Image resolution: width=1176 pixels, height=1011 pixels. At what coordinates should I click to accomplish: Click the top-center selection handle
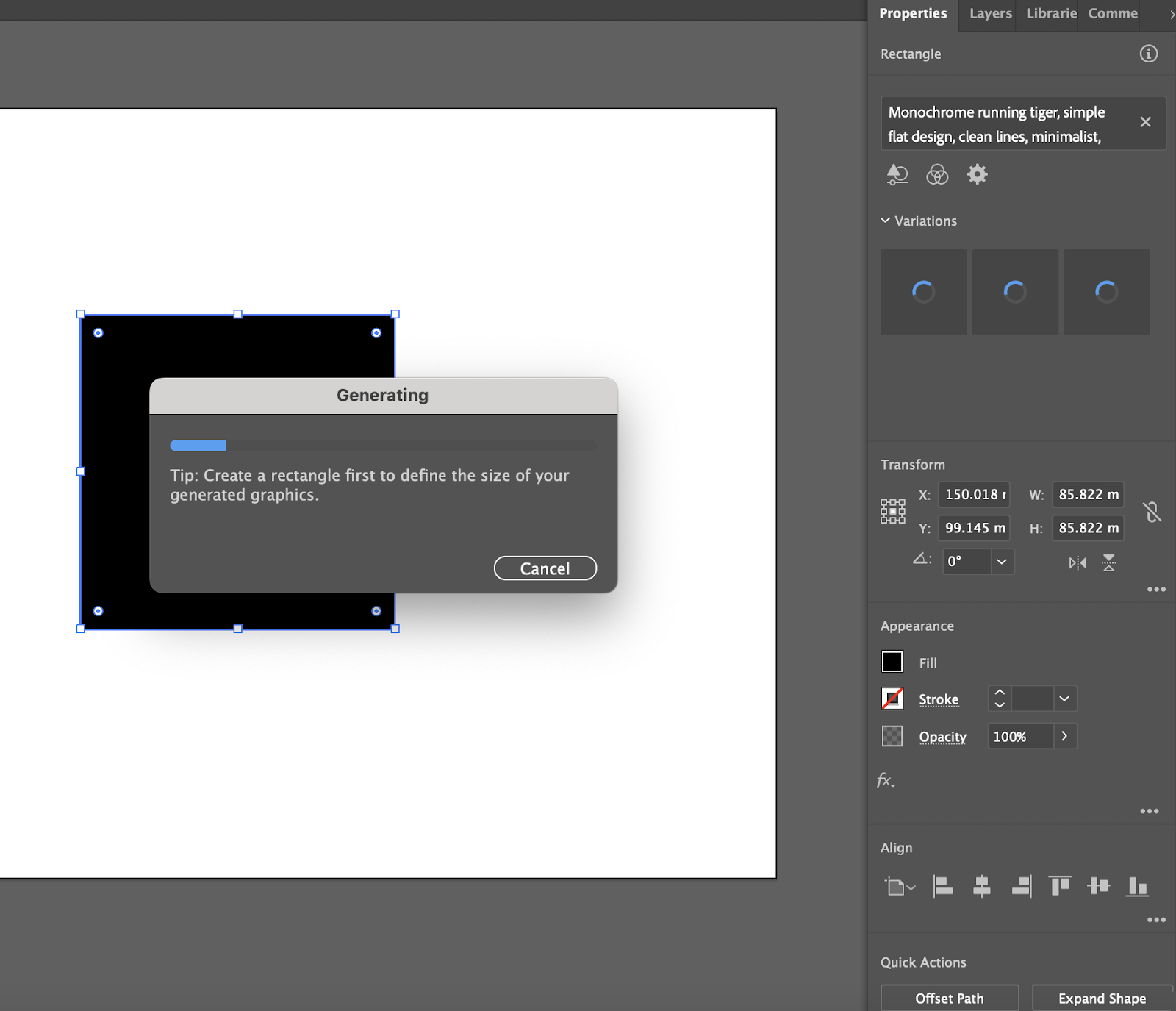tap(238, 314)
